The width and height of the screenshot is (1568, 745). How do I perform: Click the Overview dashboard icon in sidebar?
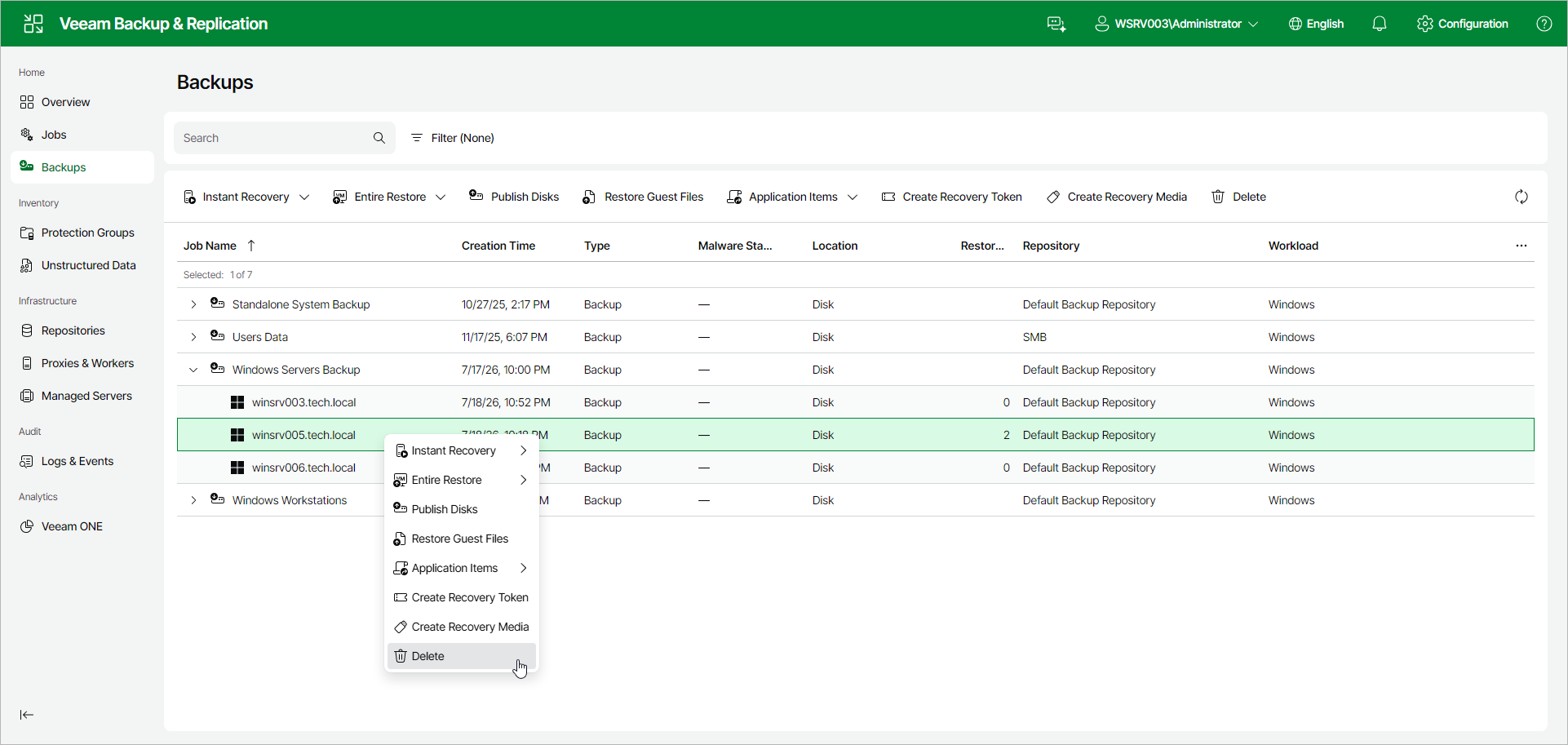click(27, 102)
